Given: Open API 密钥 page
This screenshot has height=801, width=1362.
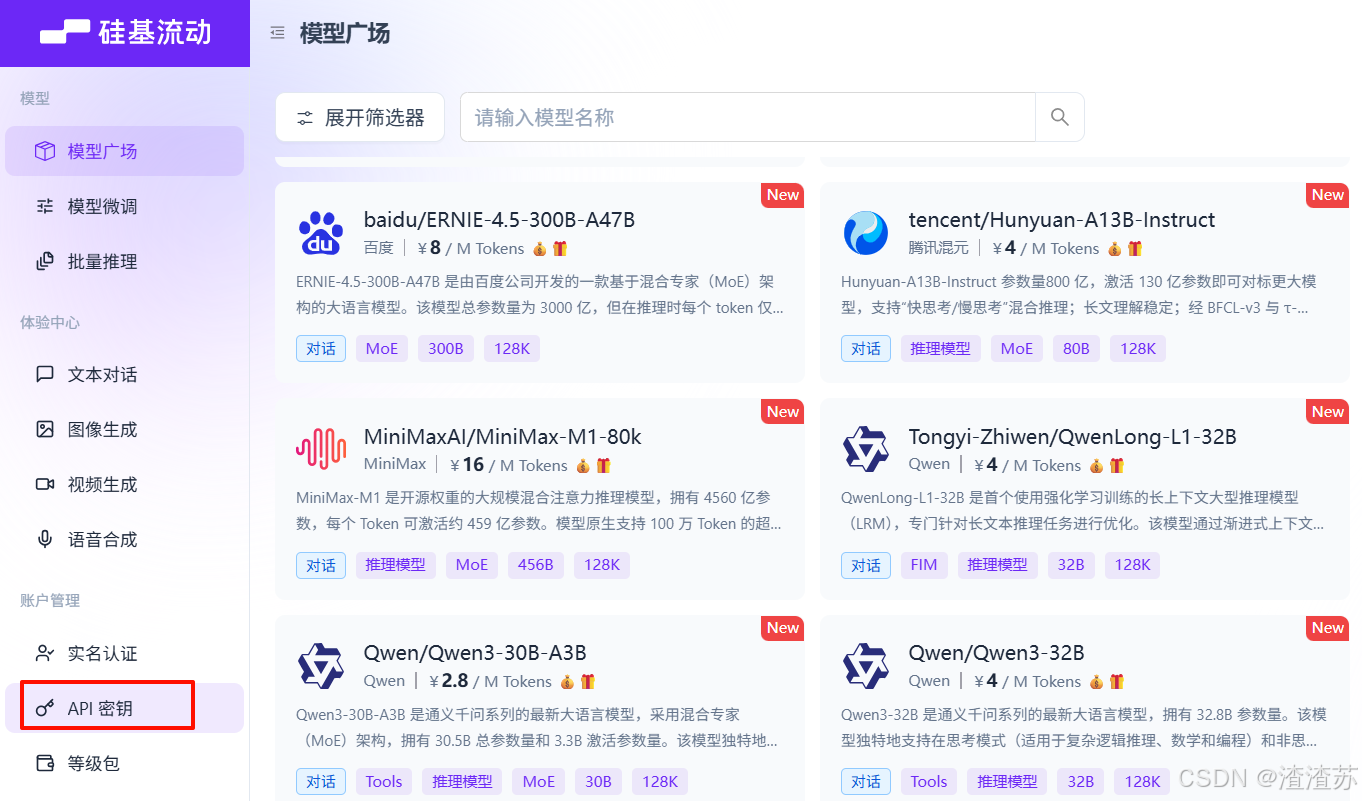Looking at the screenshot, I should click(x=124, y=708).
